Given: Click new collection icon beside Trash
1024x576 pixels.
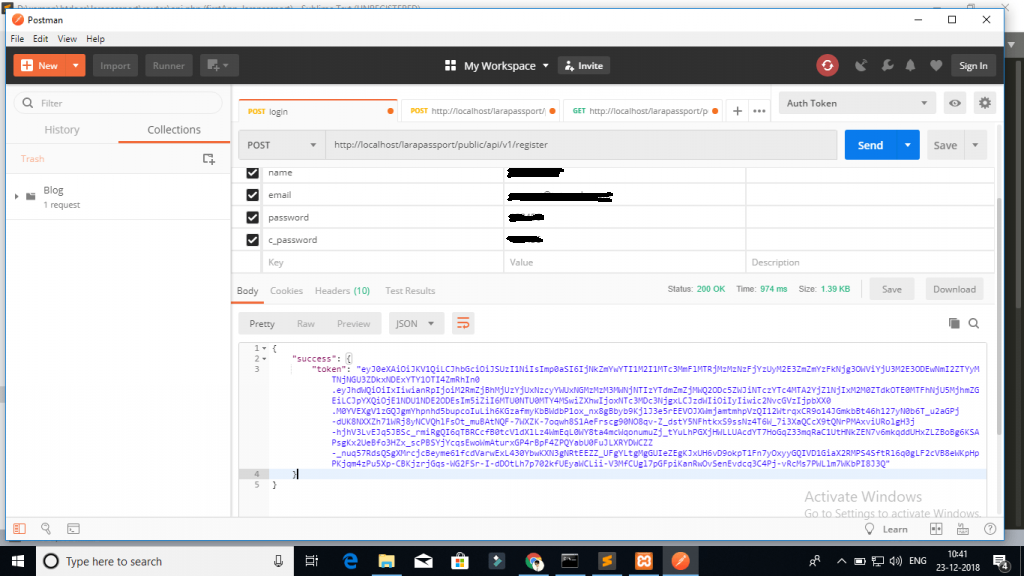Looking at the screenshot, I should (x=208, y=159).
